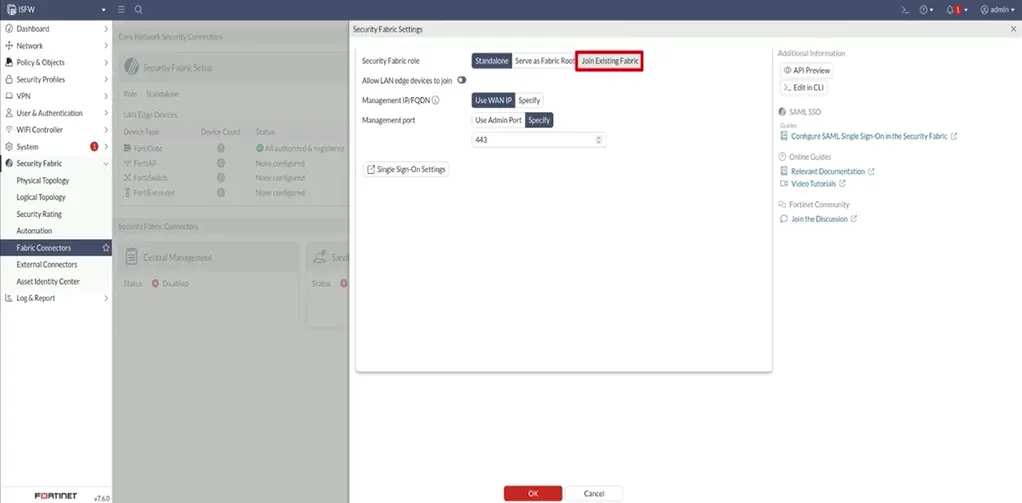This screenshot has width=1022, height=503.
Task: Click the VPN monitor icon
Action: (9, 96)
